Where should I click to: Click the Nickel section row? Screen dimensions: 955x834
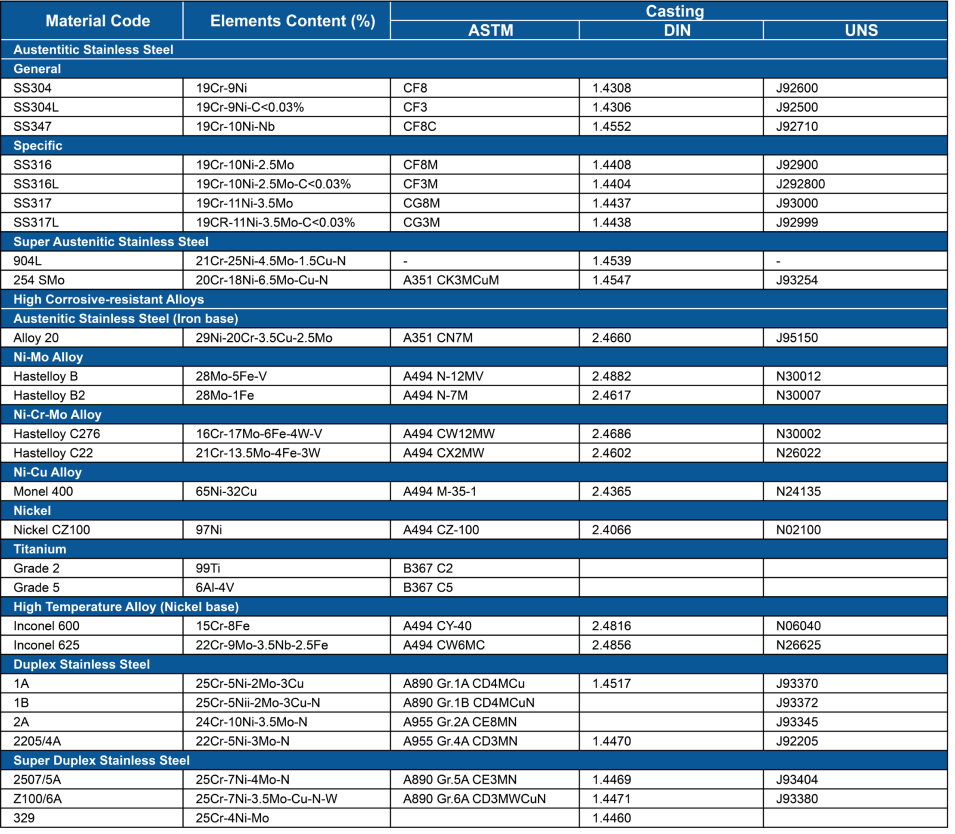[x=32, y=511]
